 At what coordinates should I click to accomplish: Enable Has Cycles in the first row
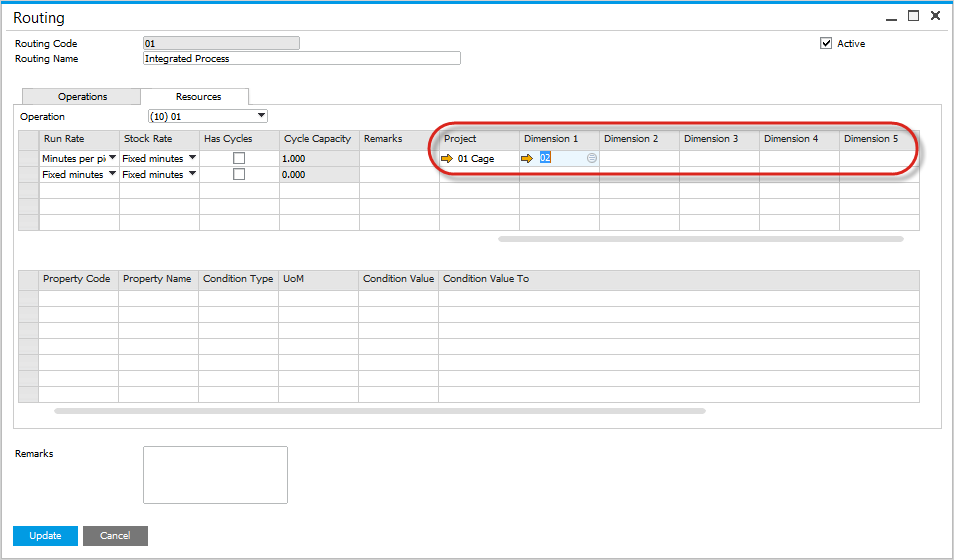pos(239,158)
